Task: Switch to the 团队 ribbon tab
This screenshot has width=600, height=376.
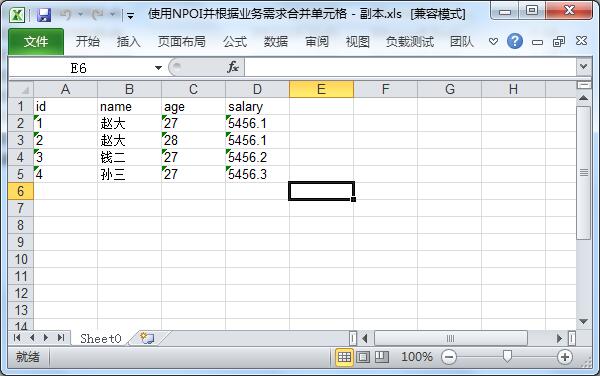Action: click(462, 41)
